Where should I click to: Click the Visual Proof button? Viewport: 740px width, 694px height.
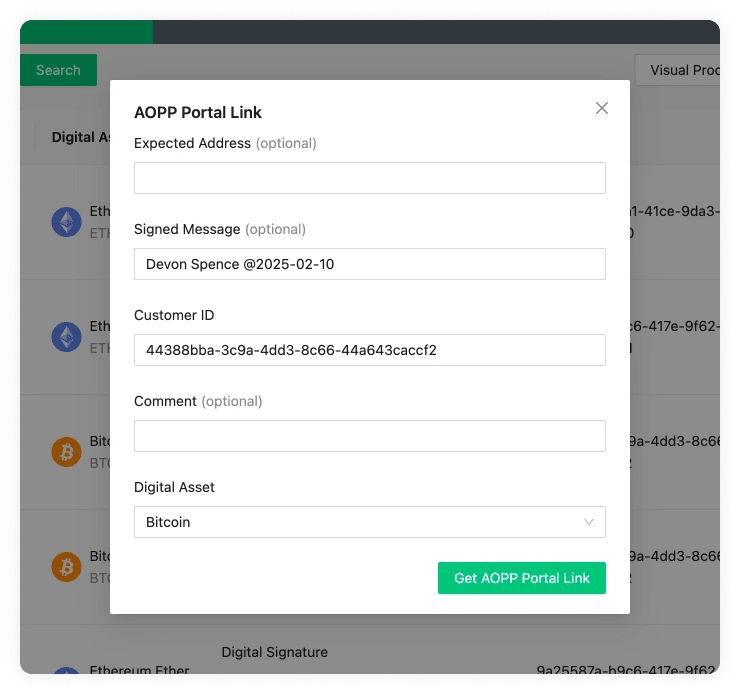tap(680, 70)
